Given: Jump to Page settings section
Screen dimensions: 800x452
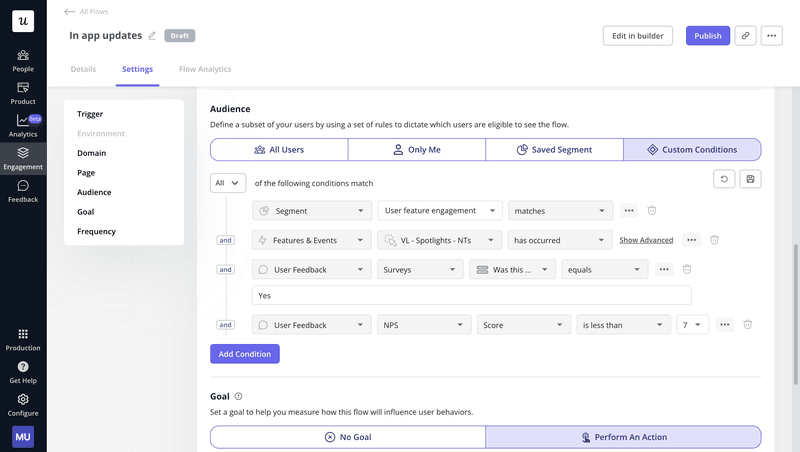Looking at the screenshot, I should click(x=86, y=172).
